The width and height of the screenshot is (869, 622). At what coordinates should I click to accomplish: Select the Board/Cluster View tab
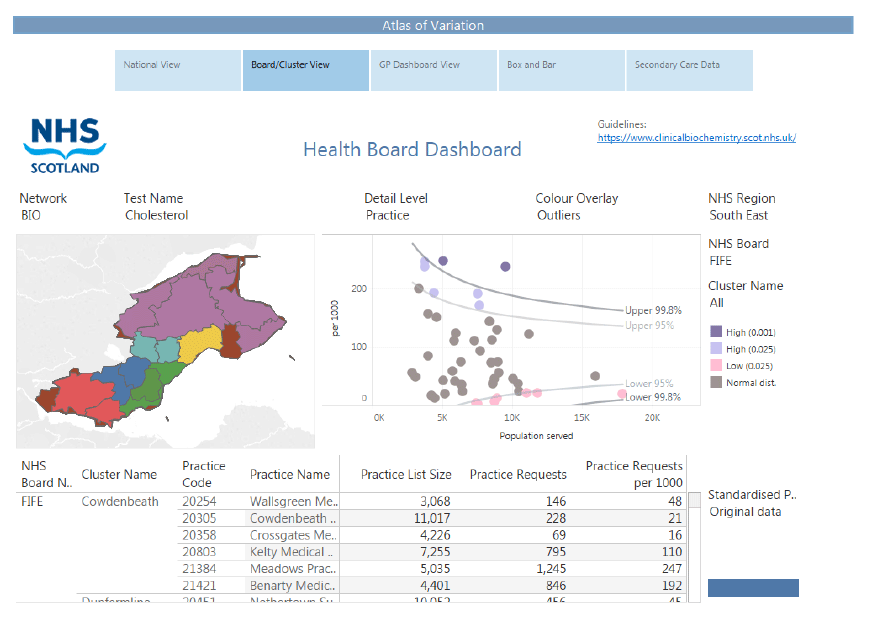[x=306, y=70]
